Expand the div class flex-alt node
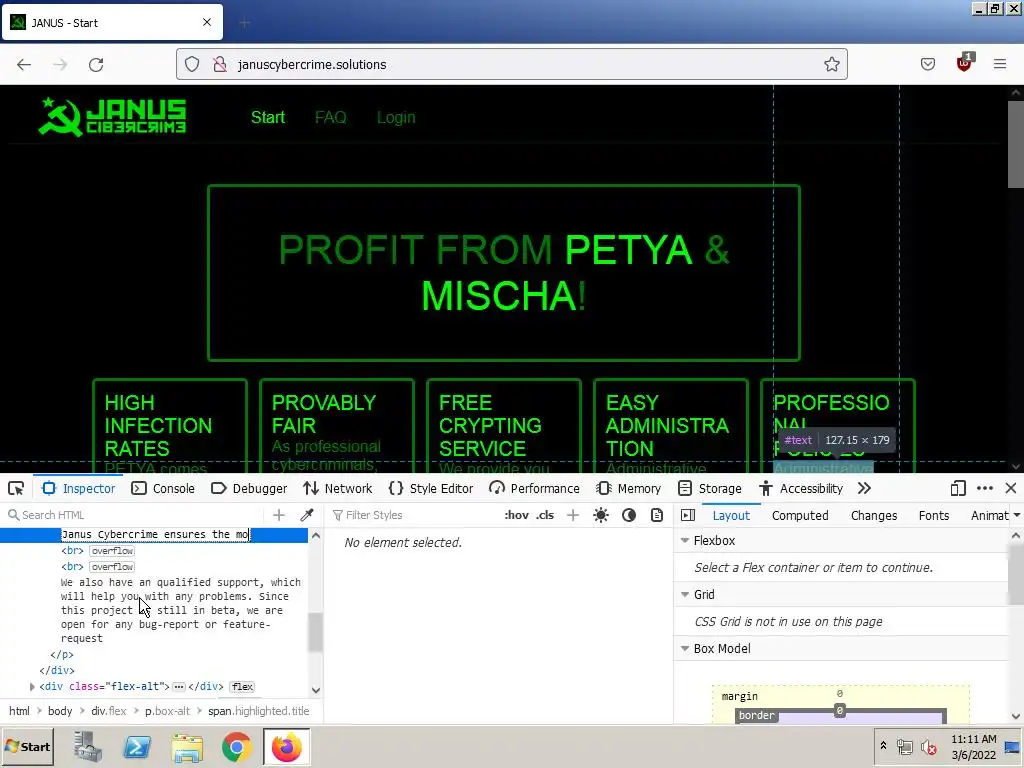The image size is (1024, 768). coord(32,686)
